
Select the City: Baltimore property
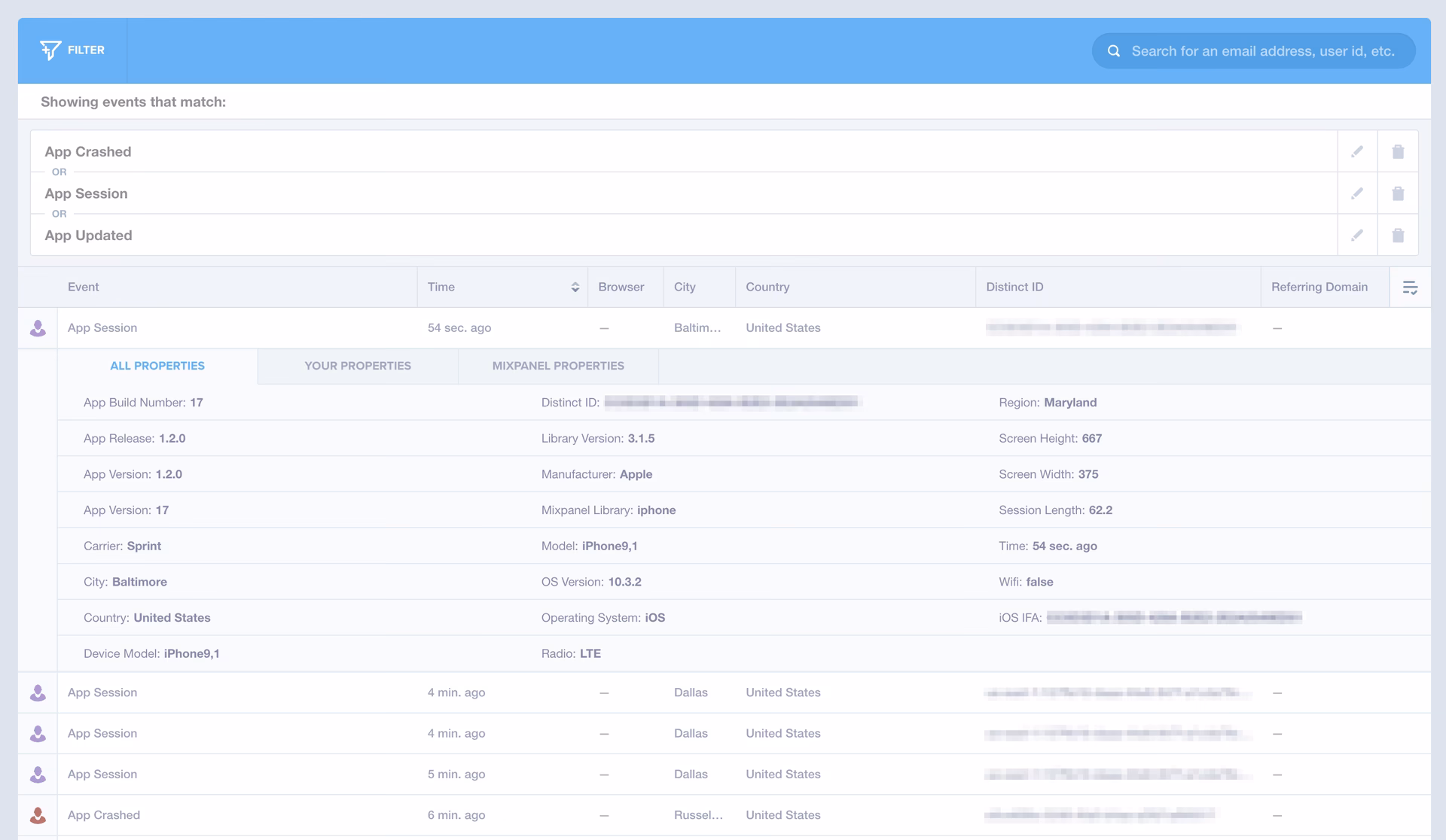[x=125, y=582]
